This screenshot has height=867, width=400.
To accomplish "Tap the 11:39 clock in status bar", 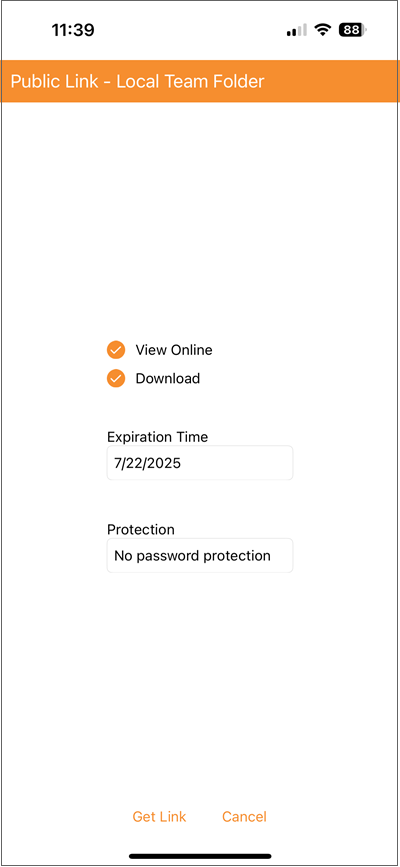I will click(73, 30).
